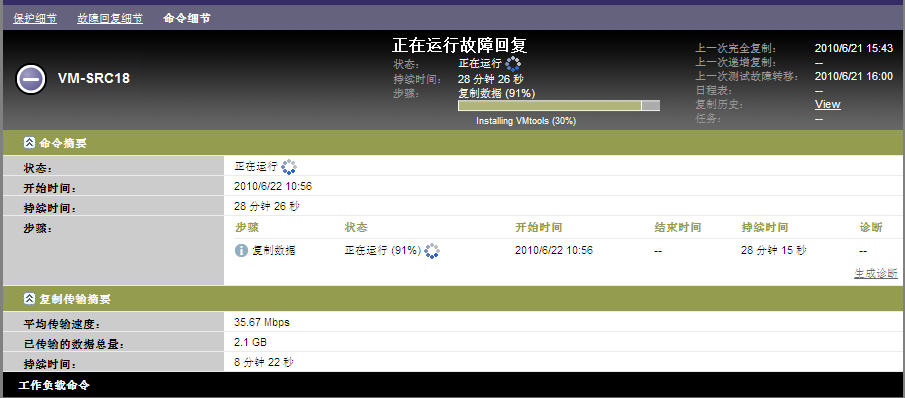Click the 复制数据 progress bar
Image resolution: width=905 pixels, height=398 pixels.
pos(559,106)
